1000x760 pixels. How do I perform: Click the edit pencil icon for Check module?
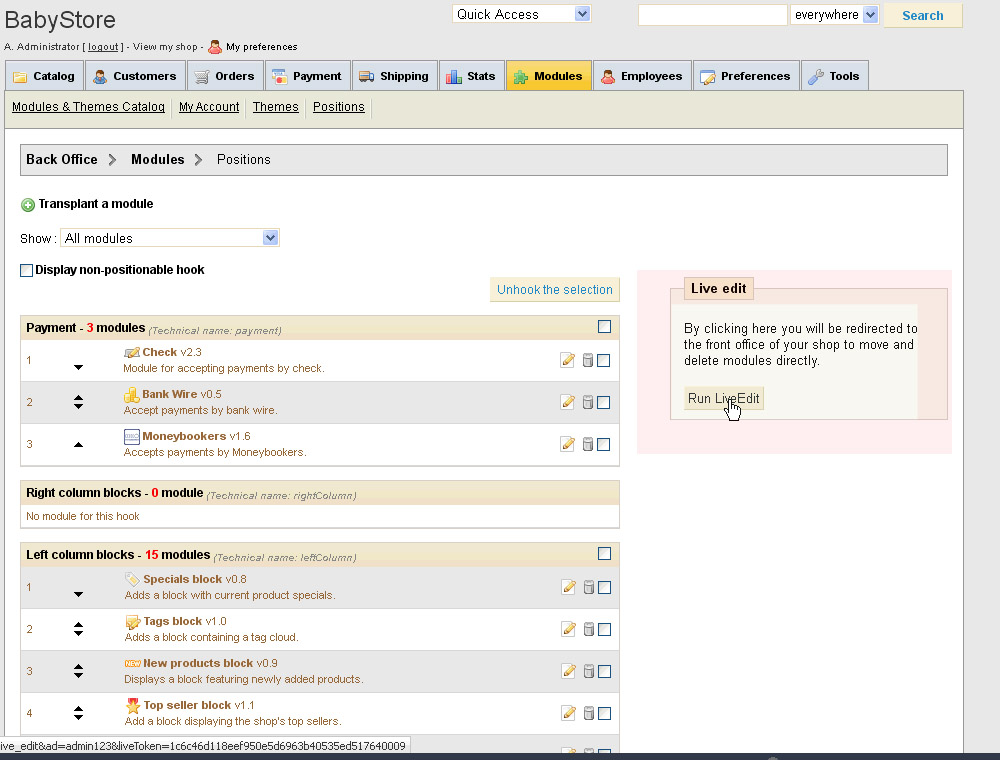[568, 360]
